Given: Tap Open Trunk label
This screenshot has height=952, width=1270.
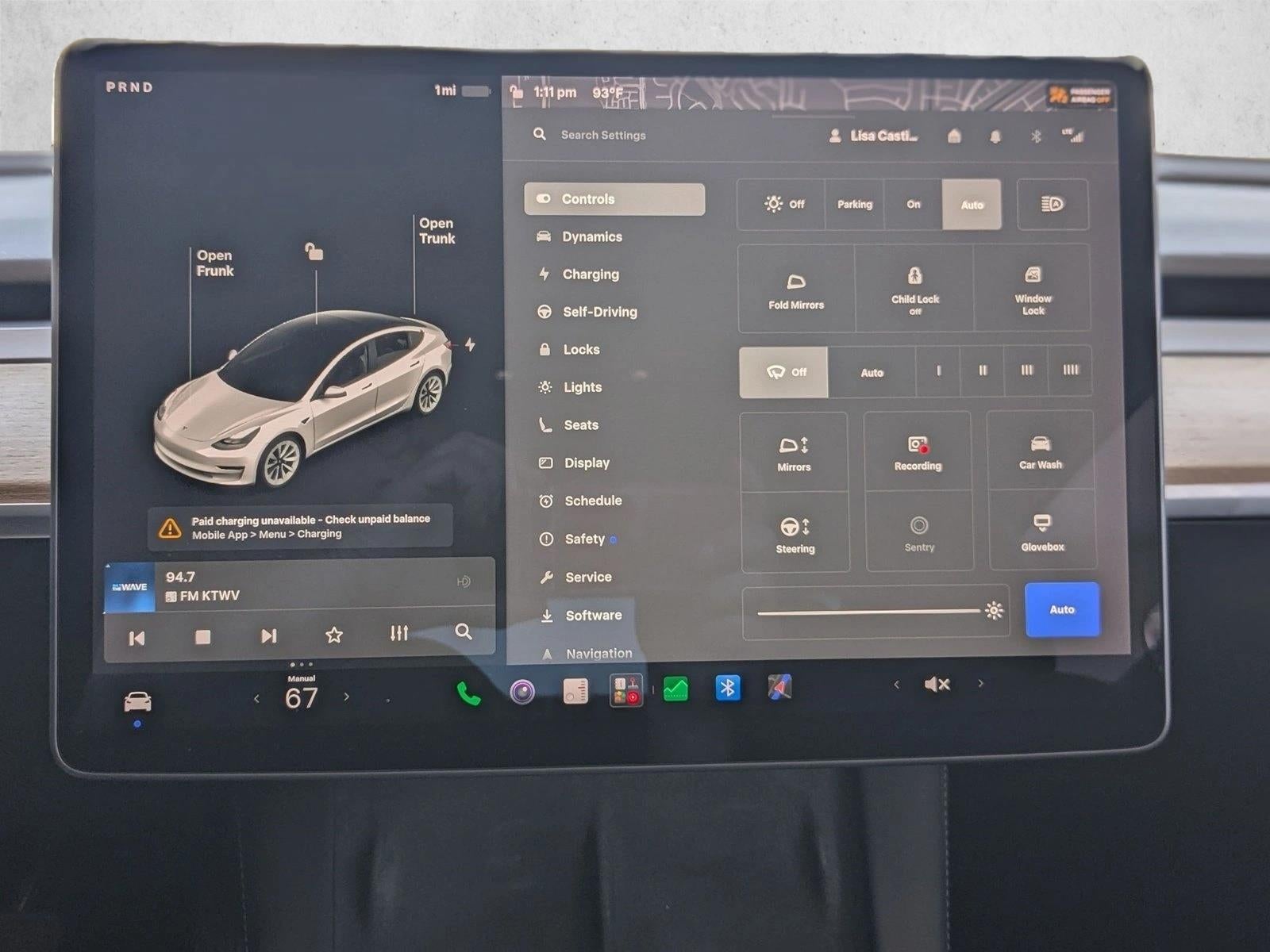Looking at the screenshot, I should 437,231.
